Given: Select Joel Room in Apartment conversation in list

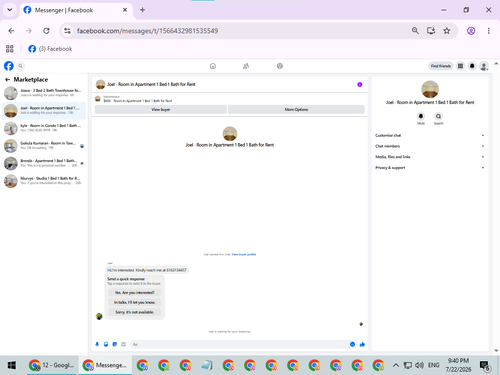Looking at the screenshot, I should (44, 111).
